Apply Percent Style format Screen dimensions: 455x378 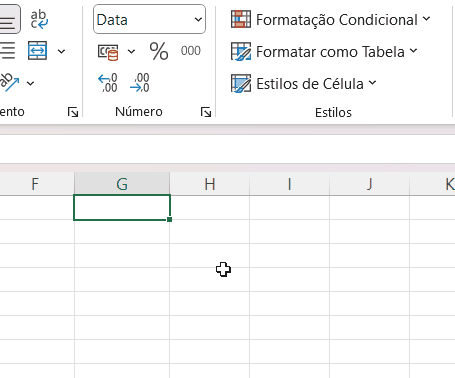pyautogui.click(x=159, y=51)
